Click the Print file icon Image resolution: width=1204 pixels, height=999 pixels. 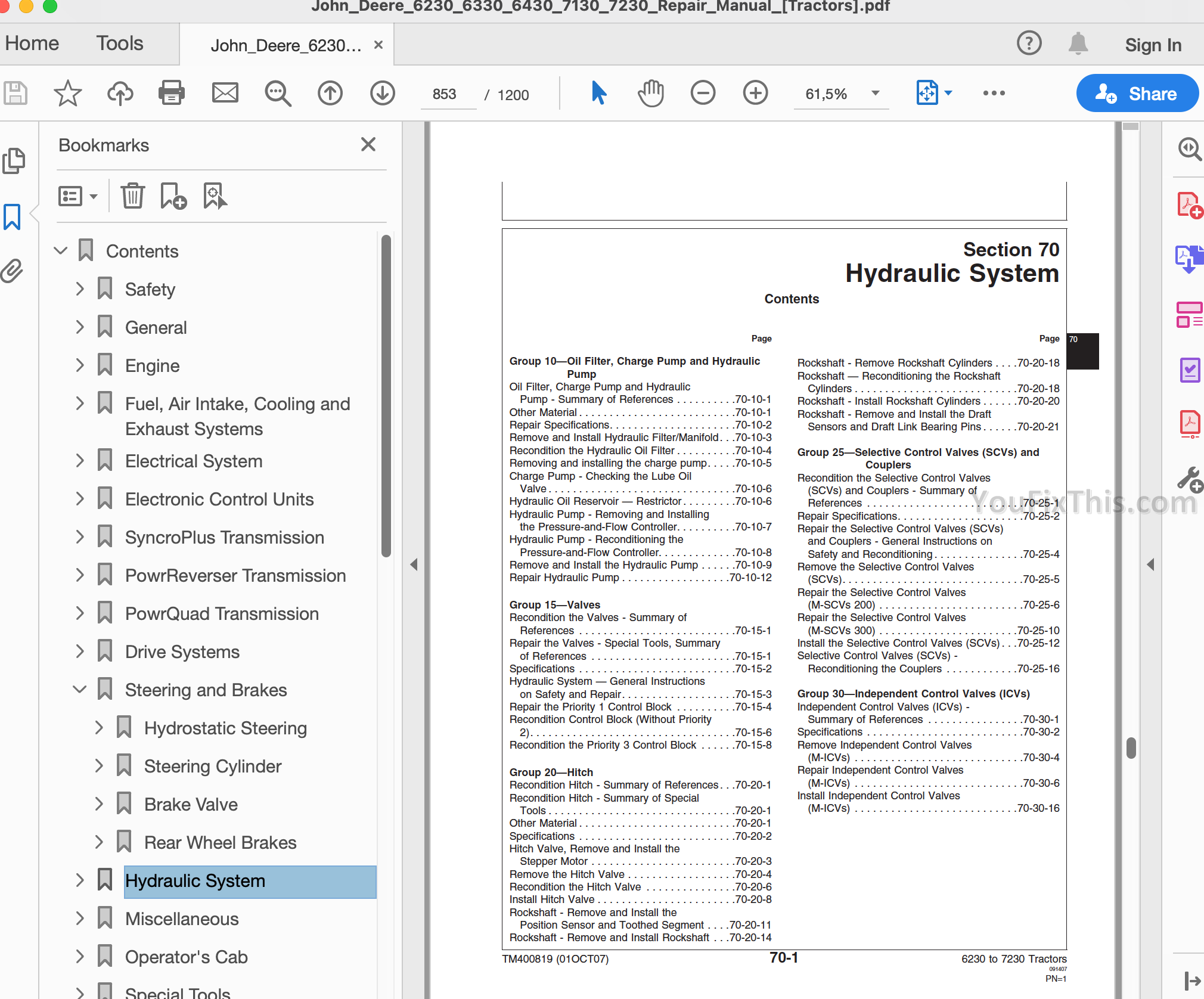click(x=172, y=93)
